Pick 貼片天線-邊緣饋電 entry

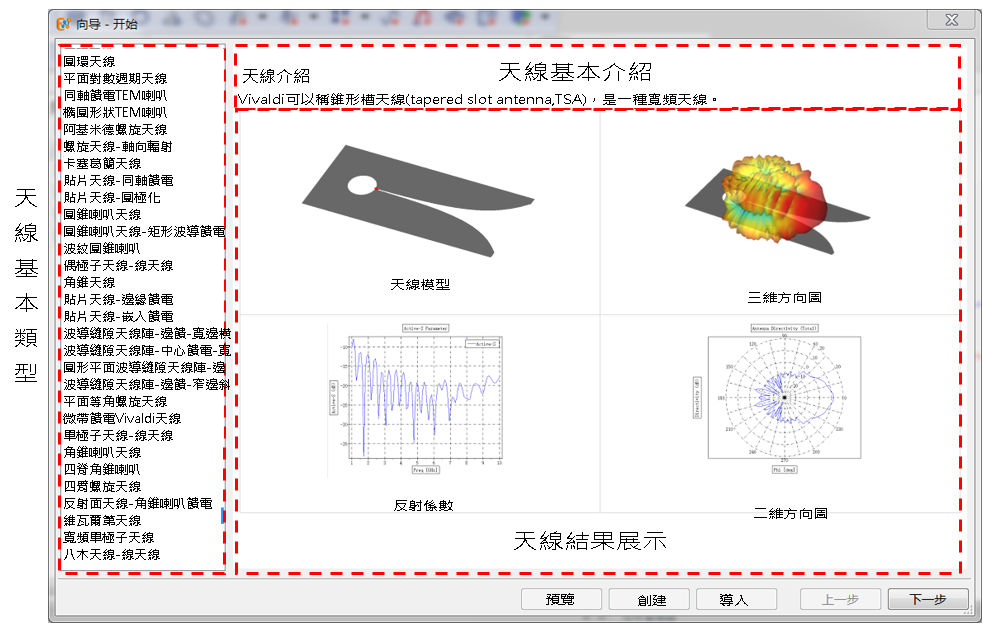[118, 300]
